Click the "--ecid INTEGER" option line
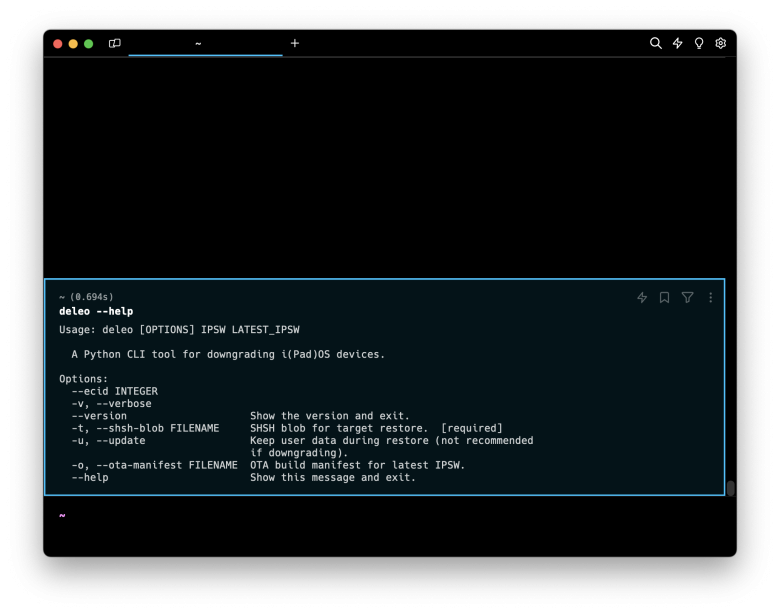780x614 pixels. [114, 391]
